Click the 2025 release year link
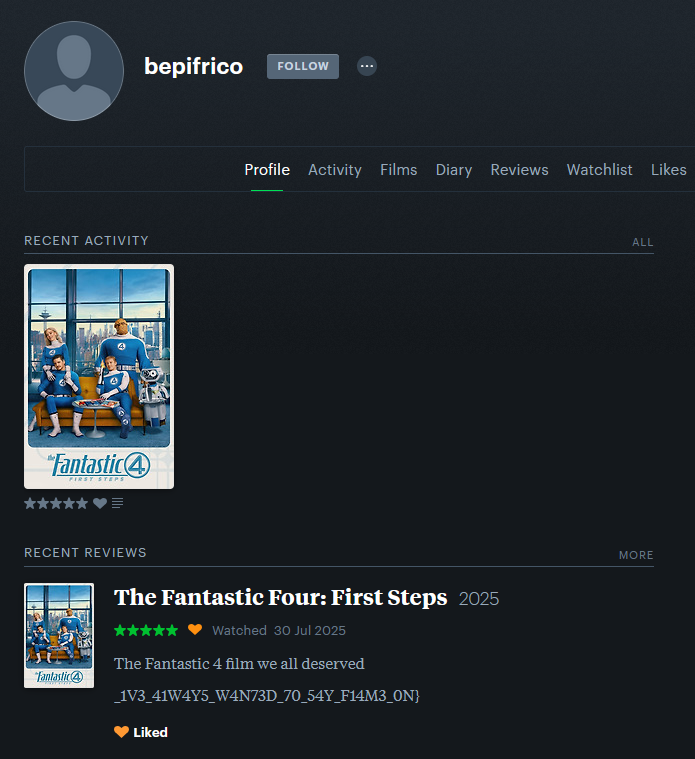Viewport: 695px width, 759px height. pos(478,599)
